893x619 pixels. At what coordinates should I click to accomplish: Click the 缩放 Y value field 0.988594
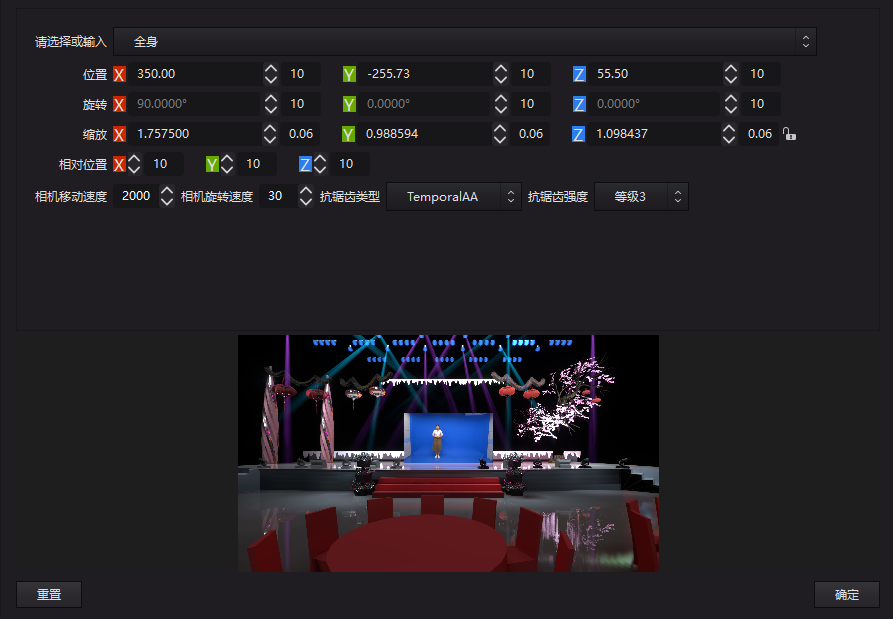[x=424, y=134]
